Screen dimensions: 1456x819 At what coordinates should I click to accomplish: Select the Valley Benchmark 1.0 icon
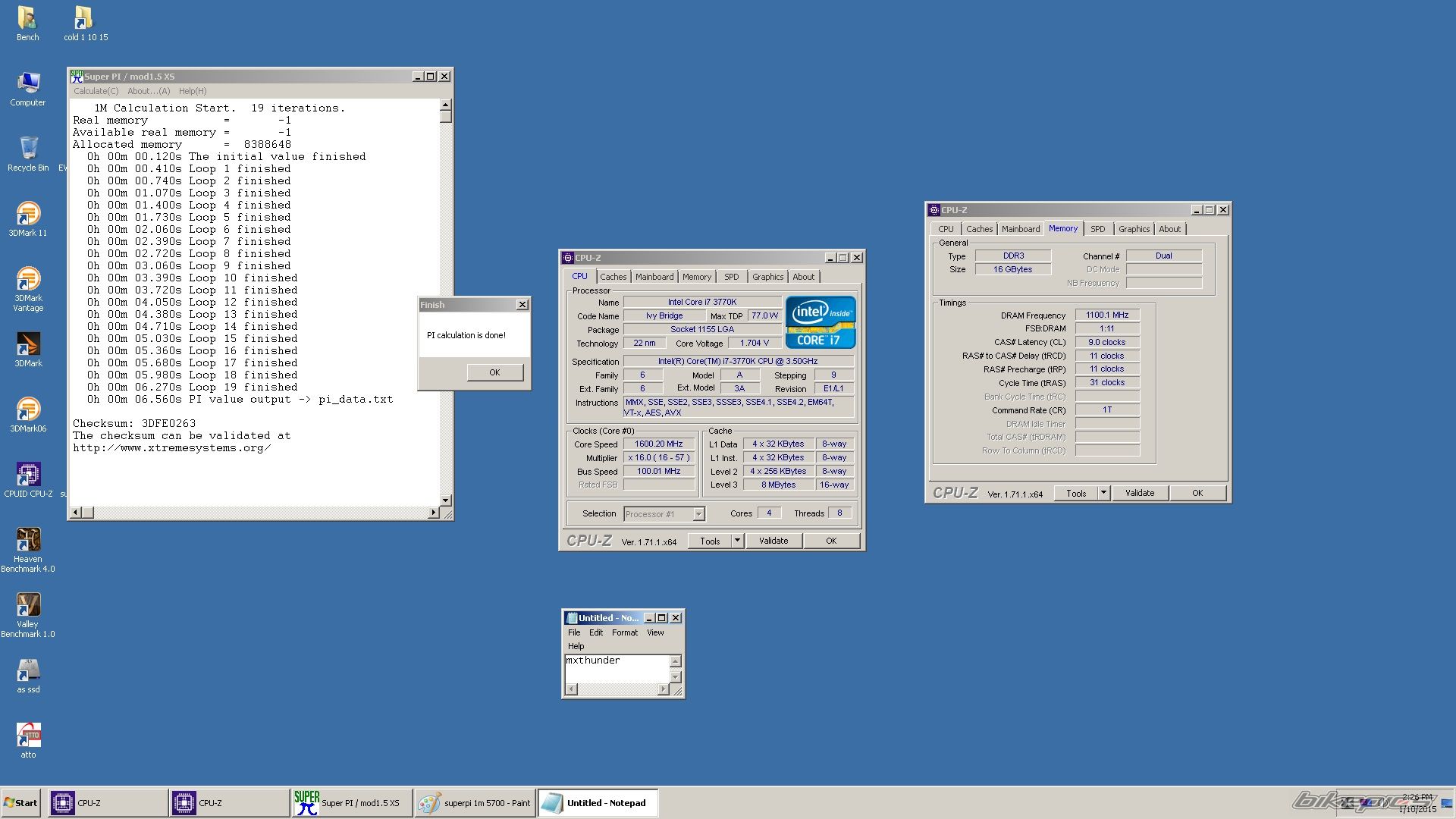[28, 605]
